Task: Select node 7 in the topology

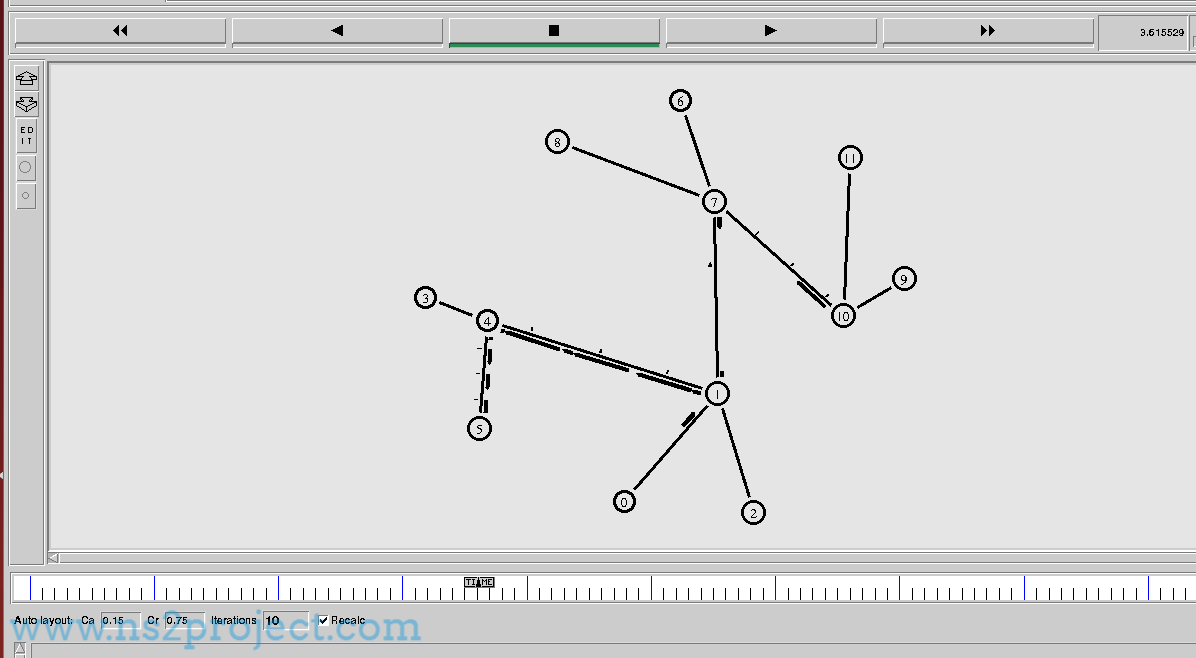Action: click(714, 202)
